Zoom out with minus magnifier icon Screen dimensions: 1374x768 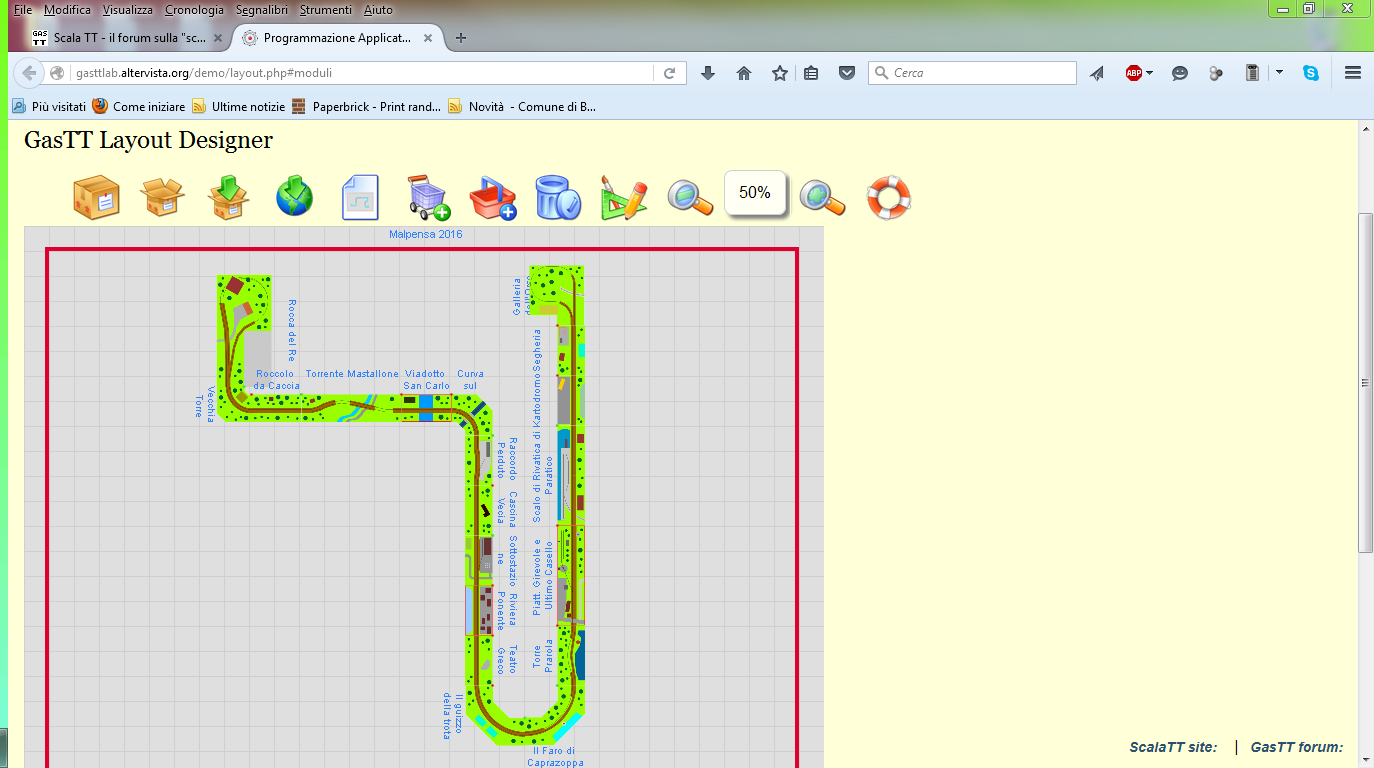tap(689, 197)
